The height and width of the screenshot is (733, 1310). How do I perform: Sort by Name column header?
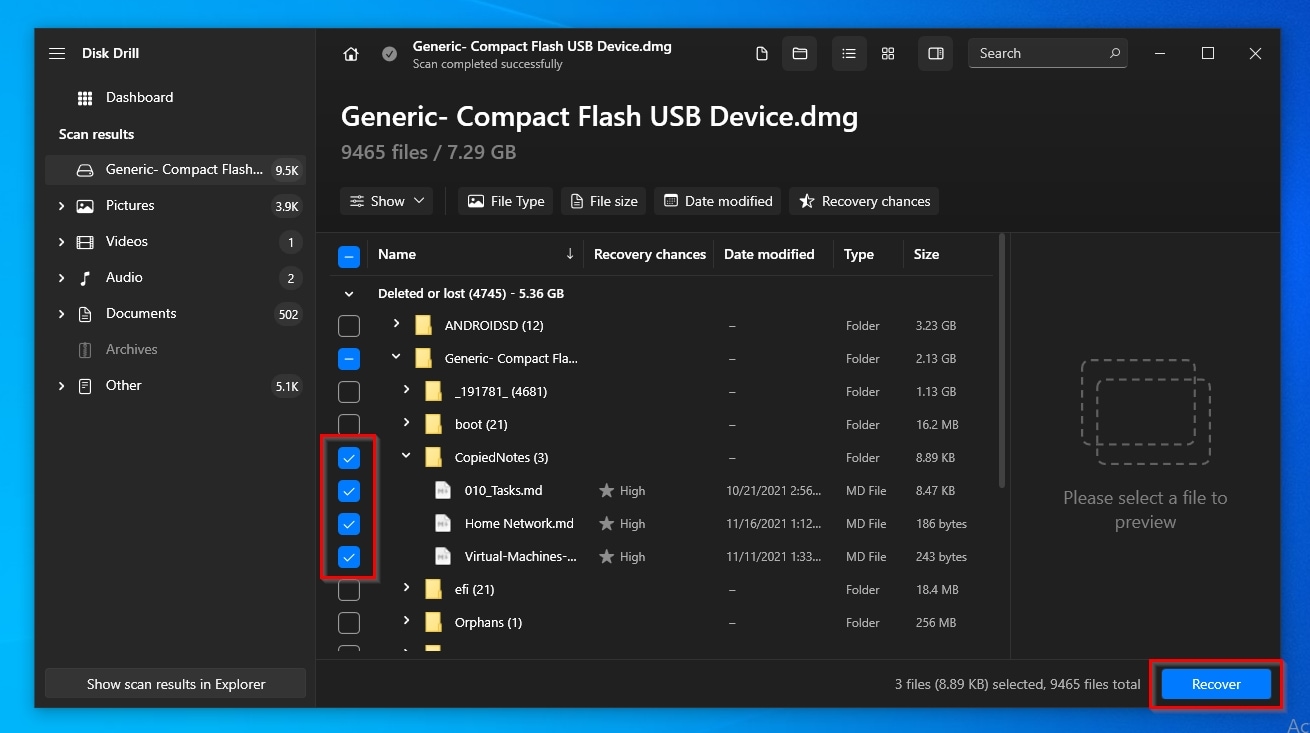397,254
